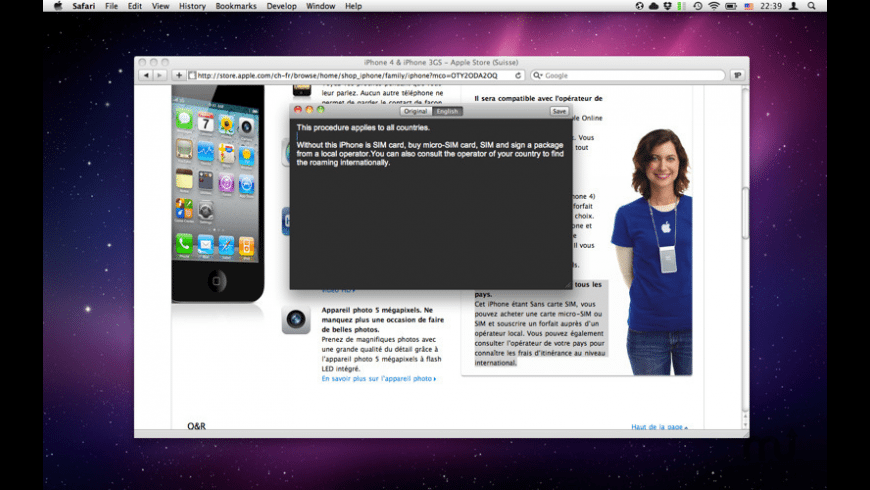Image resolution: width=870 pixels, height=490 pixels.
Task: Click the translation window resize grip
Action: tap(567, 285)
